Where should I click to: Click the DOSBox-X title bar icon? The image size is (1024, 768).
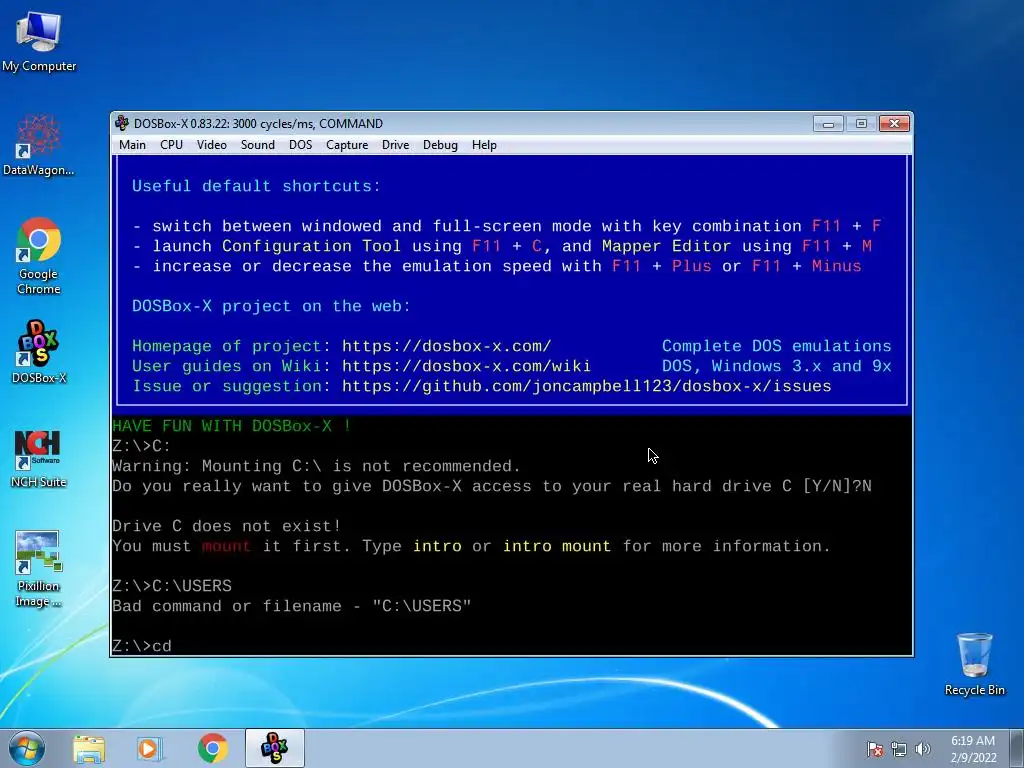121,123
